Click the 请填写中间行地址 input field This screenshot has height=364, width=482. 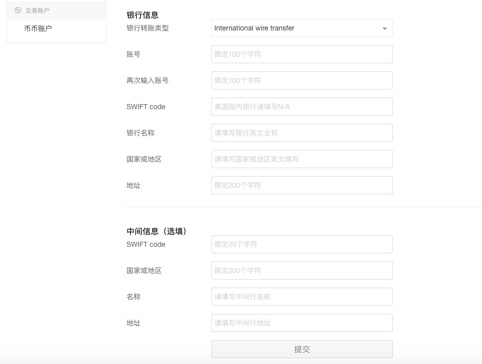tap(302, 323)
